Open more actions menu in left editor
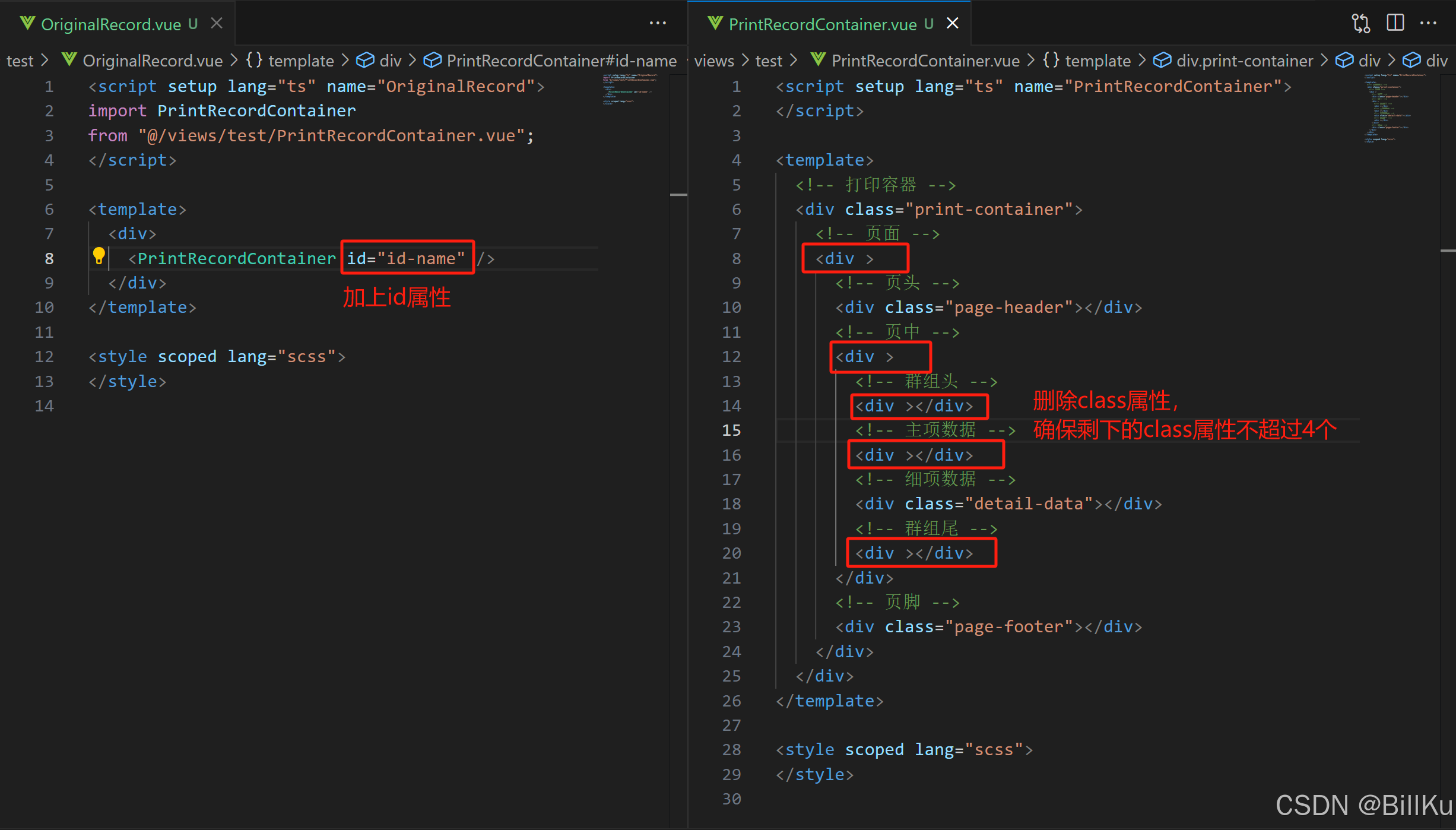1456x830 pixels. coord(658,24)
